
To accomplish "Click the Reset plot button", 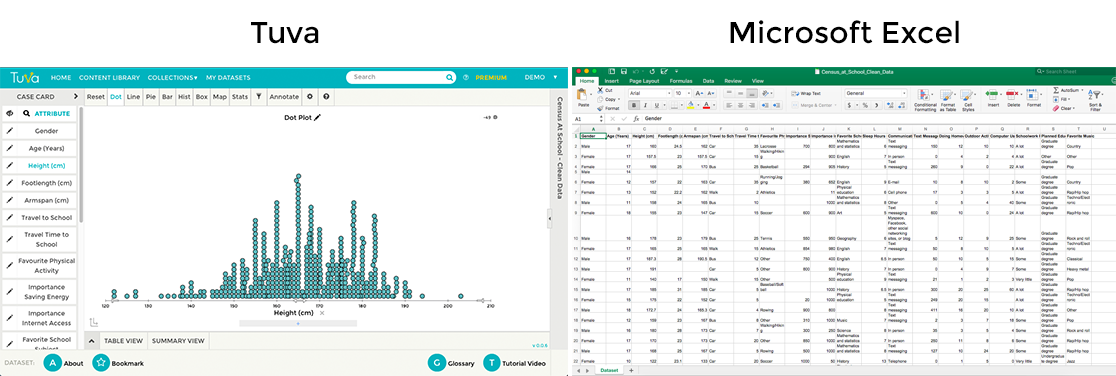I will point(96,96).
